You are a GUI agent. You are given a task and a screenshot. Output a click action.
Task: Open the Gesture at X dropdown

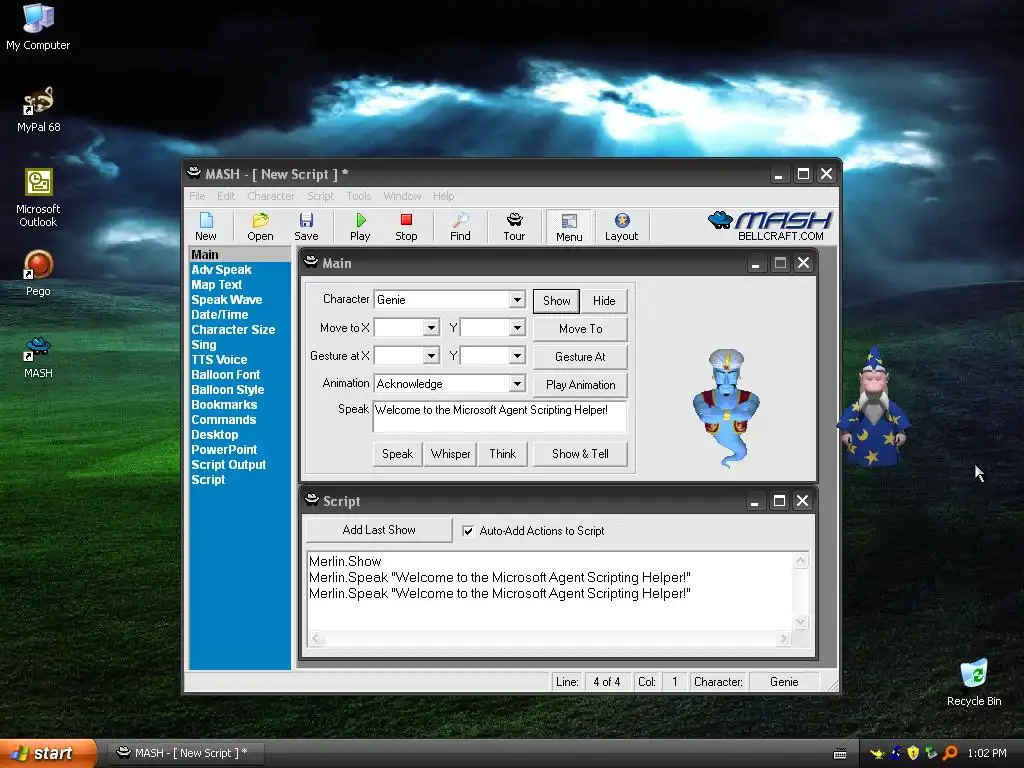point(431,356)
